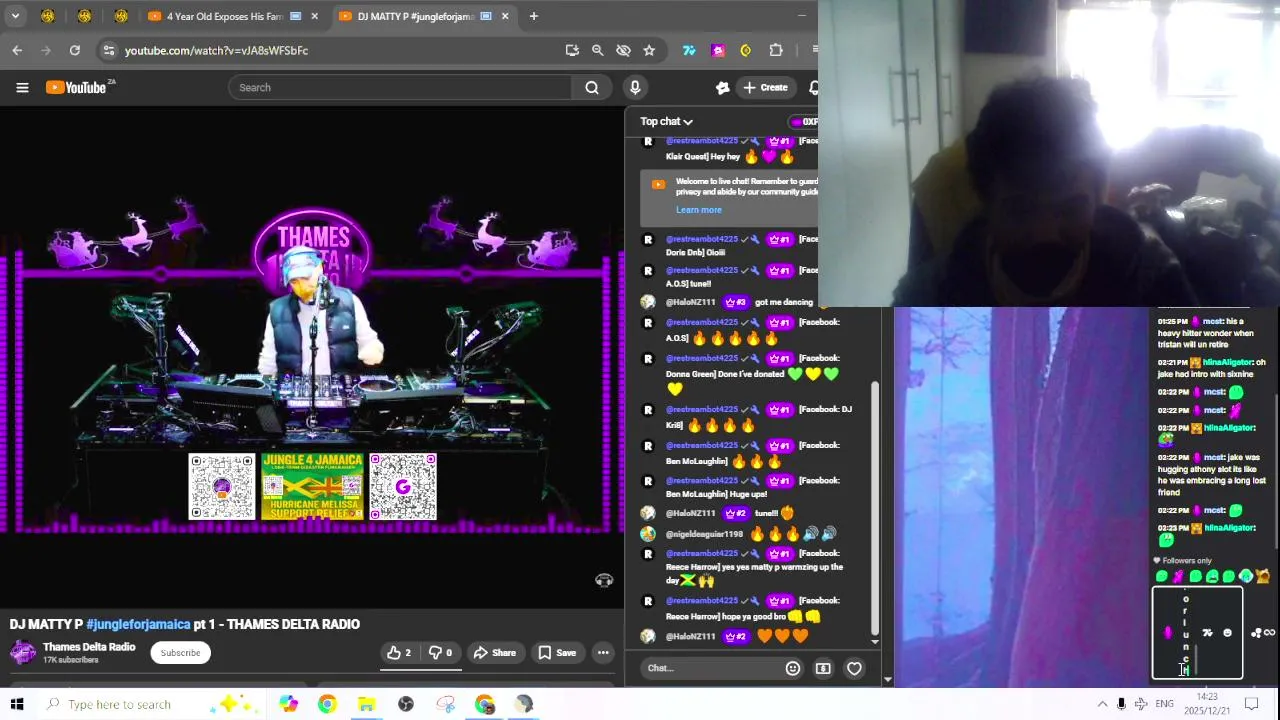Open the Windows Start menu

click(17, 704)
